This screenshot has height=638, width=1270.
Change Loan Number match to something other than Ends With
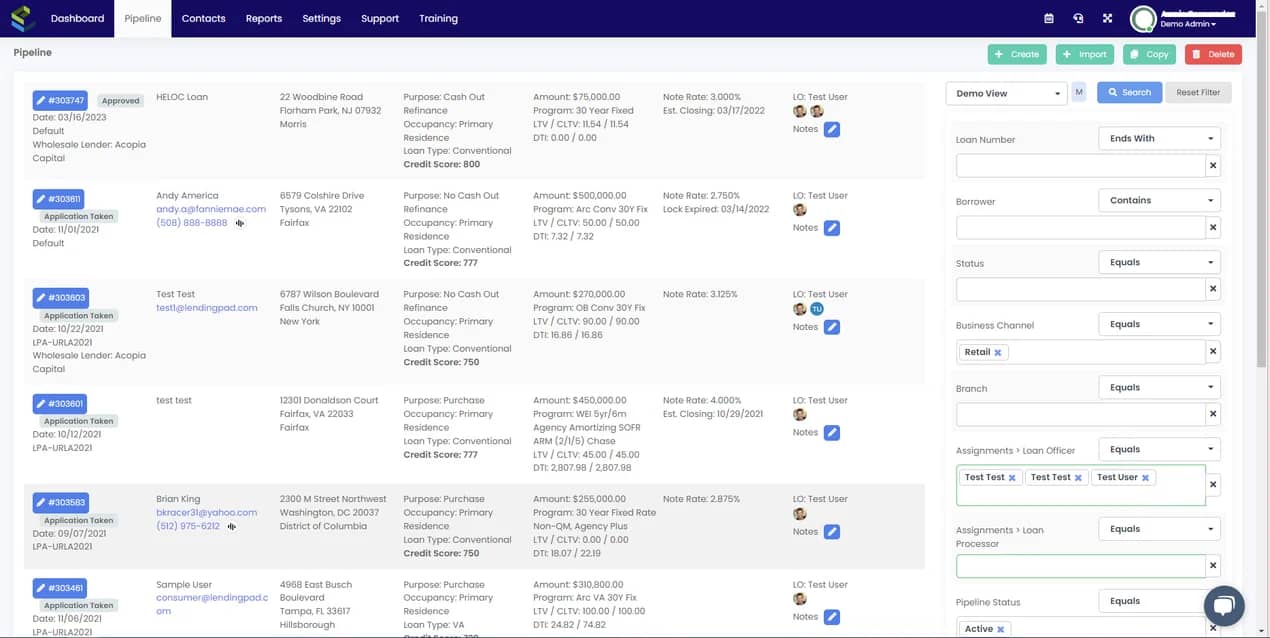[x=1159, y=139]
